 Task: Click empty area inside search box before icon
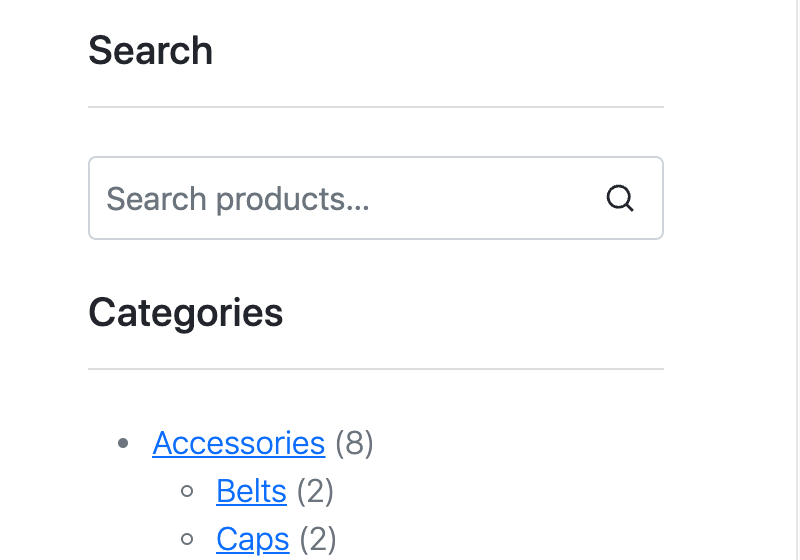[x=485, y=198]
